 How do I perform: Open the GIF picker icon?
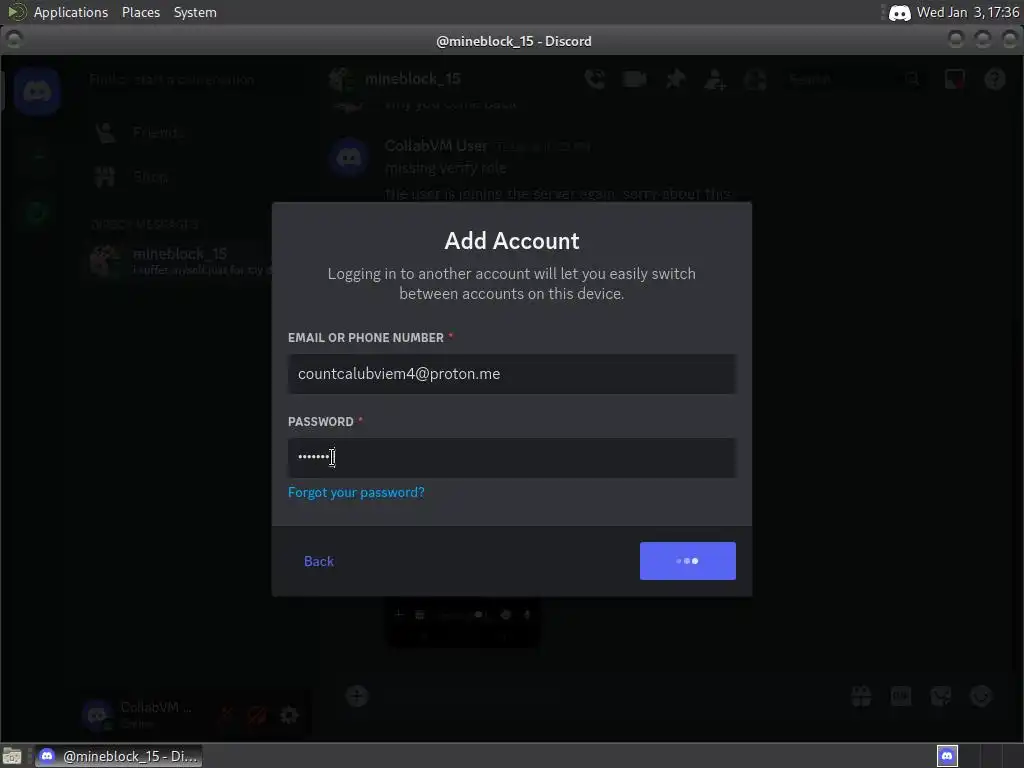(901, 696)
